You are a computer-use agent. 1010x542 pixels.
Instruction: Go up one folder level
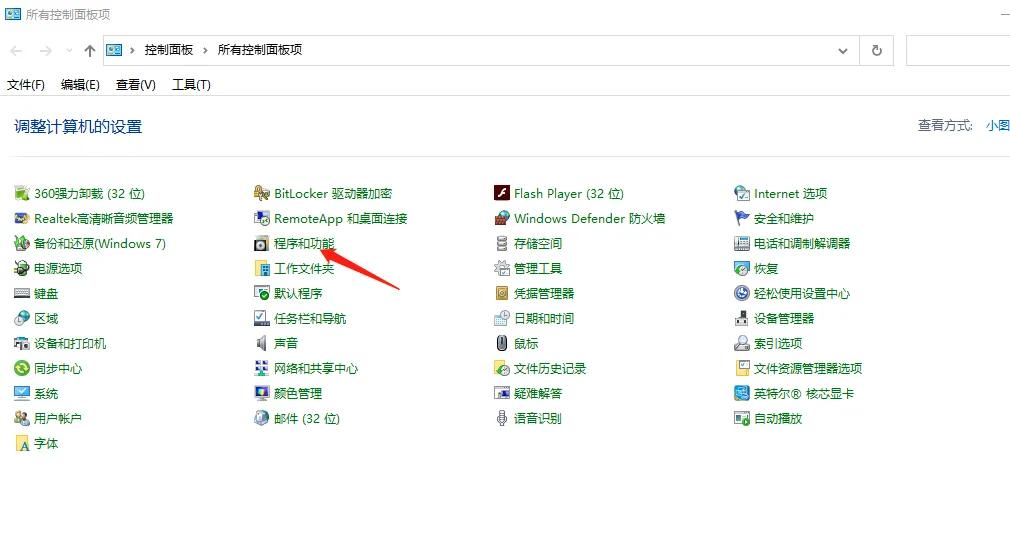[x=90, y=50]
